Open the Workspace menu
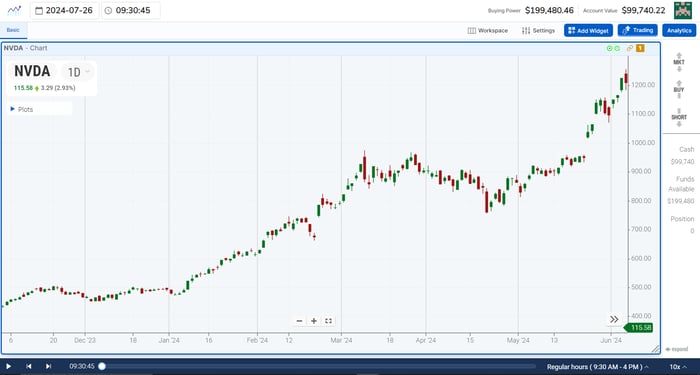Screen dimensions: 700x375 (x=488, y=30)
